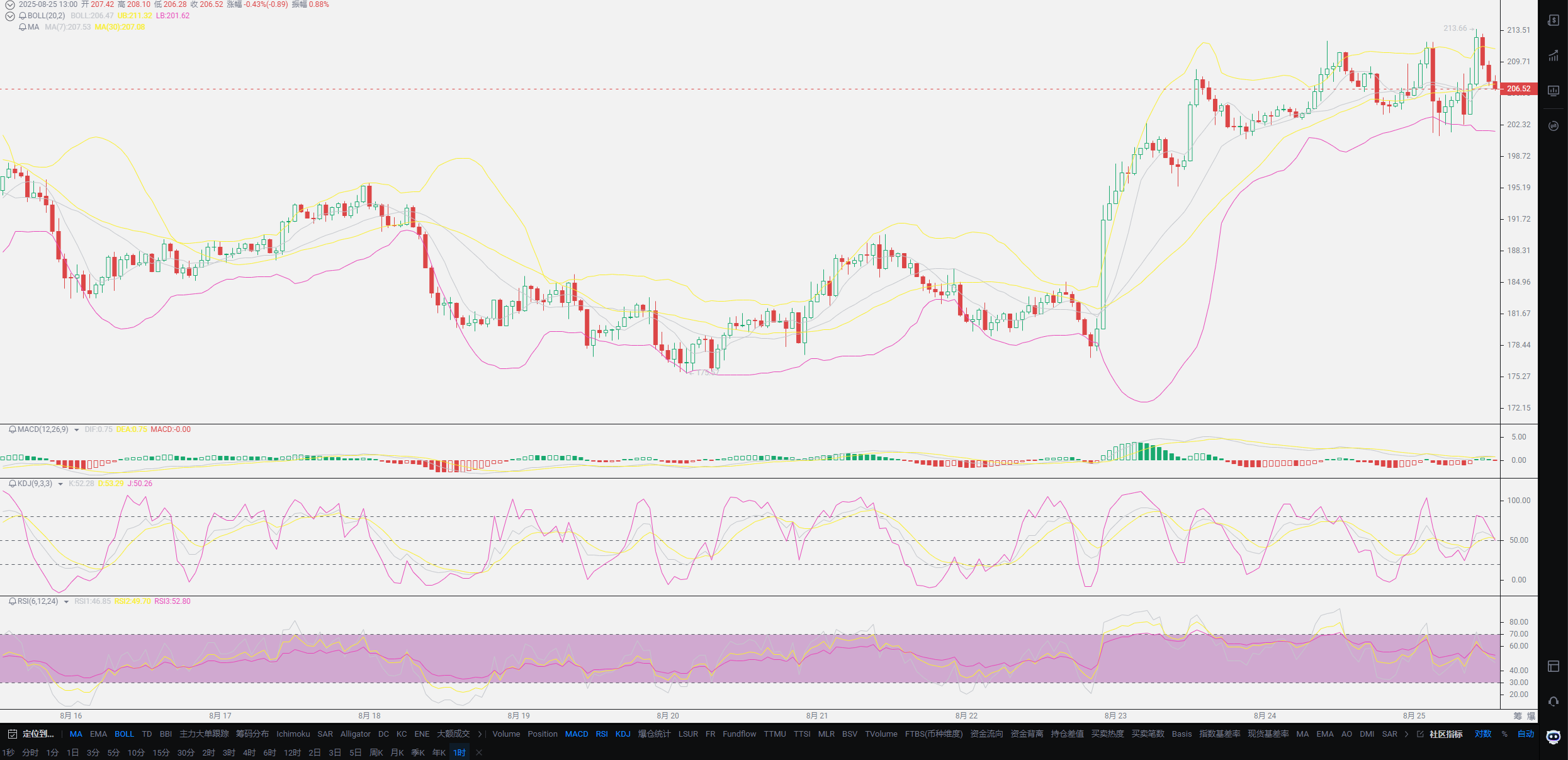Toggle 自动 auto scale

click(1526, 734)
